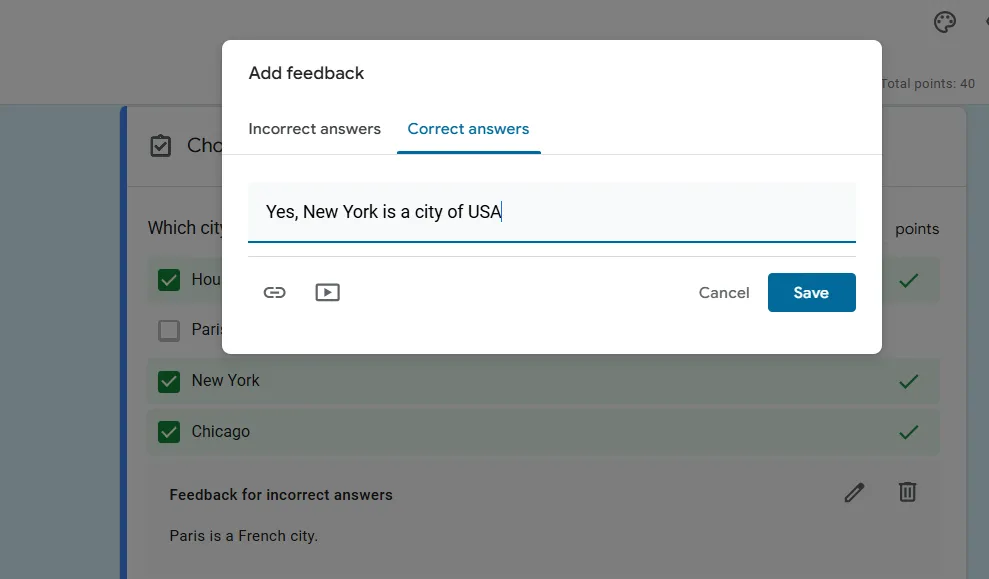Viewport: 989px width, 579px height.
Task: Uncheck the Chicago checkbox
Action: point(169,432)
